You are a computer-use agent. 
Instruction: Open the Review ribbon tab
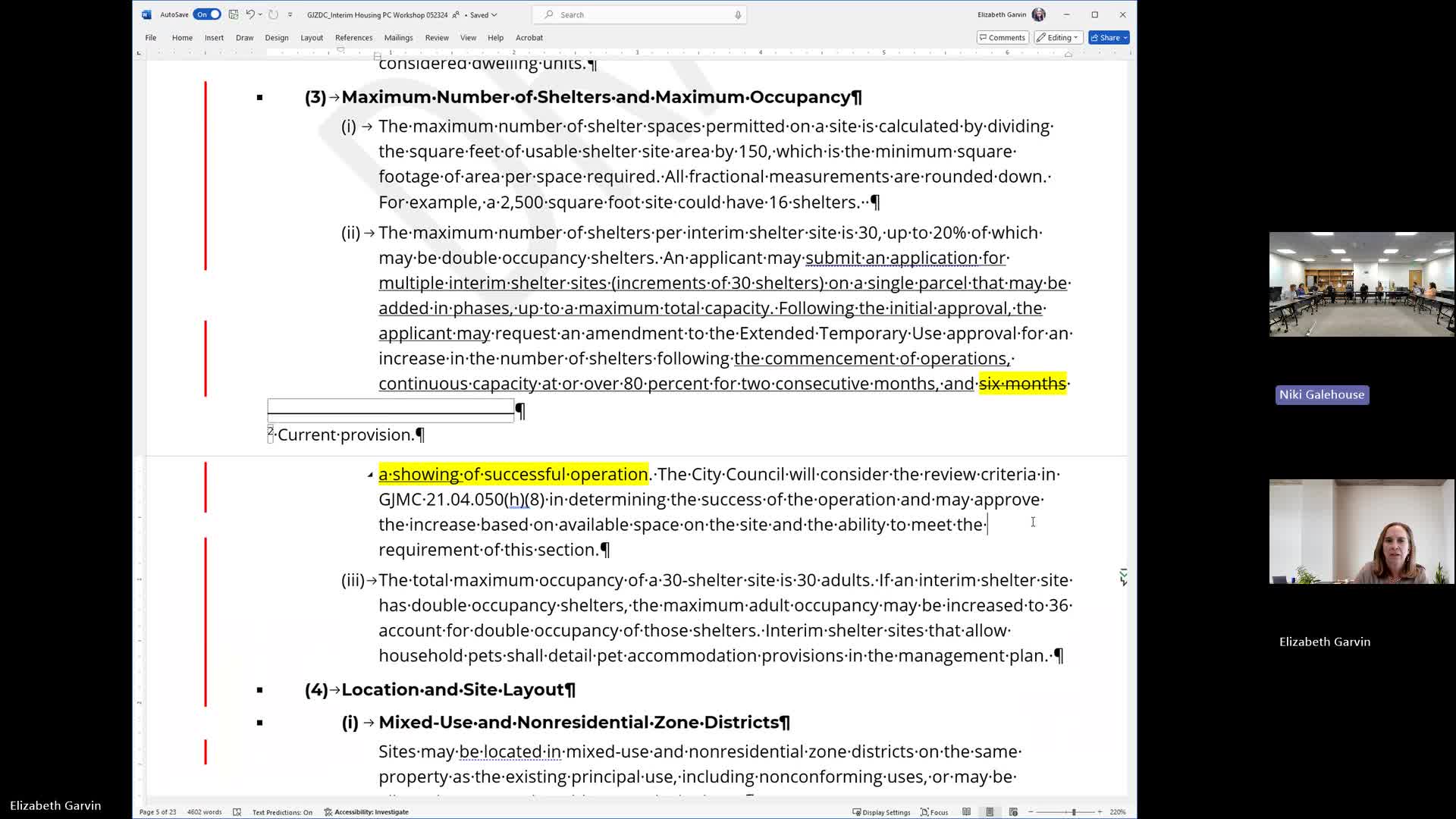[436, 37]
